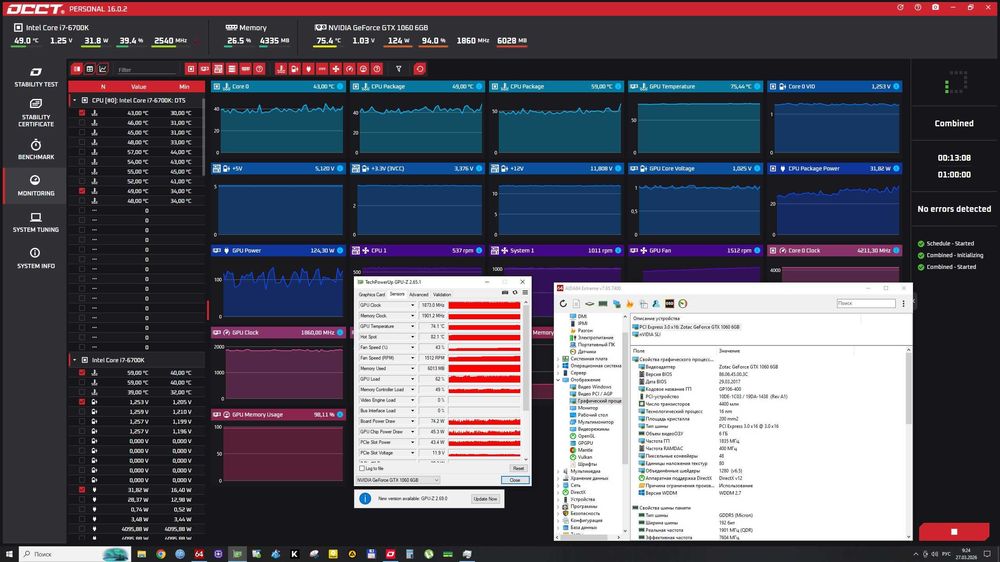1000x562 pixels.
Task: Stop the OCCT test with the red stop button
Action: 954,531
